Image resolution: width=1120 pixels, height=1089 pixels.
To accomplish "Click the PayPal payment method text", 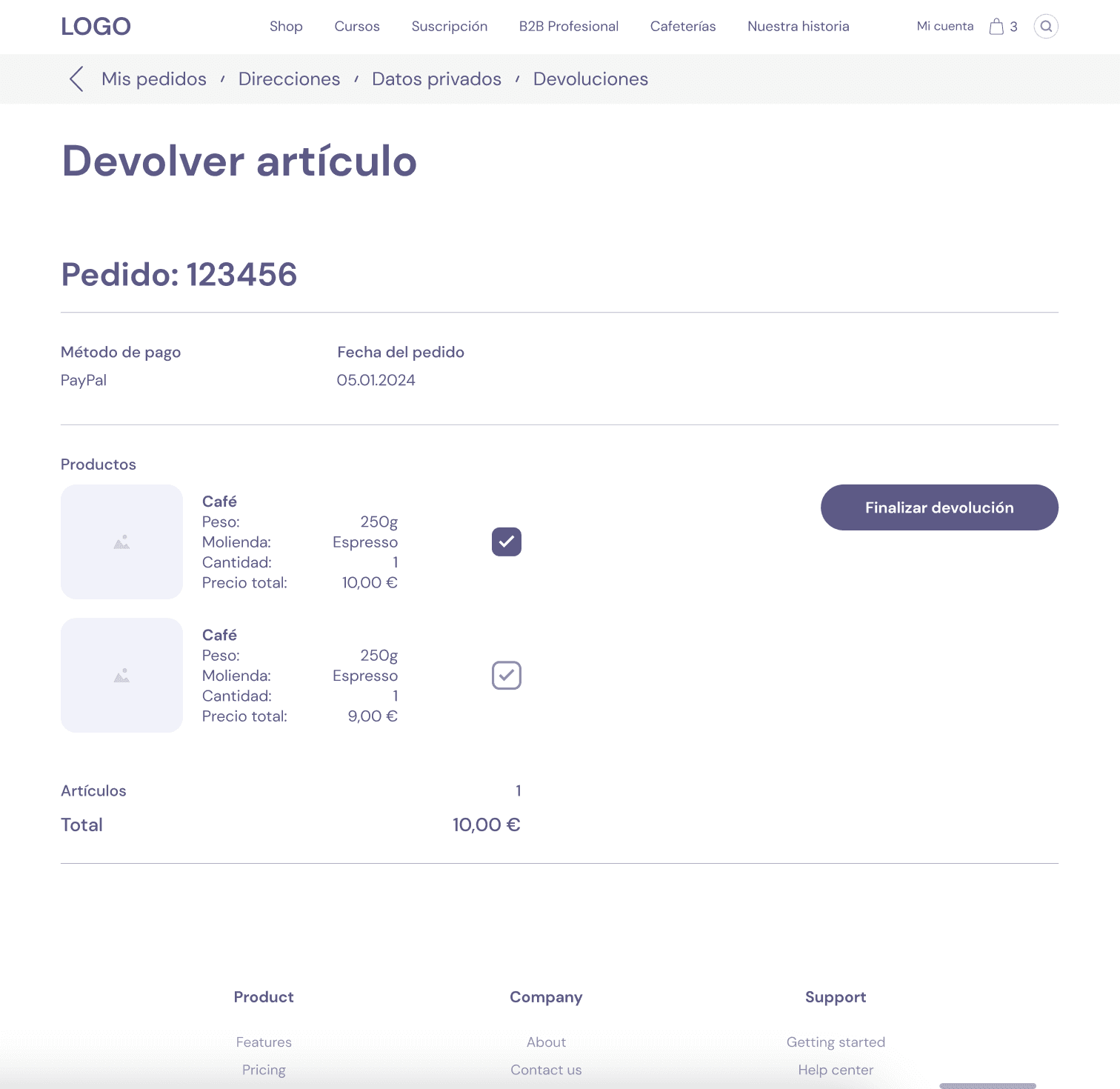I will point(84,380).
